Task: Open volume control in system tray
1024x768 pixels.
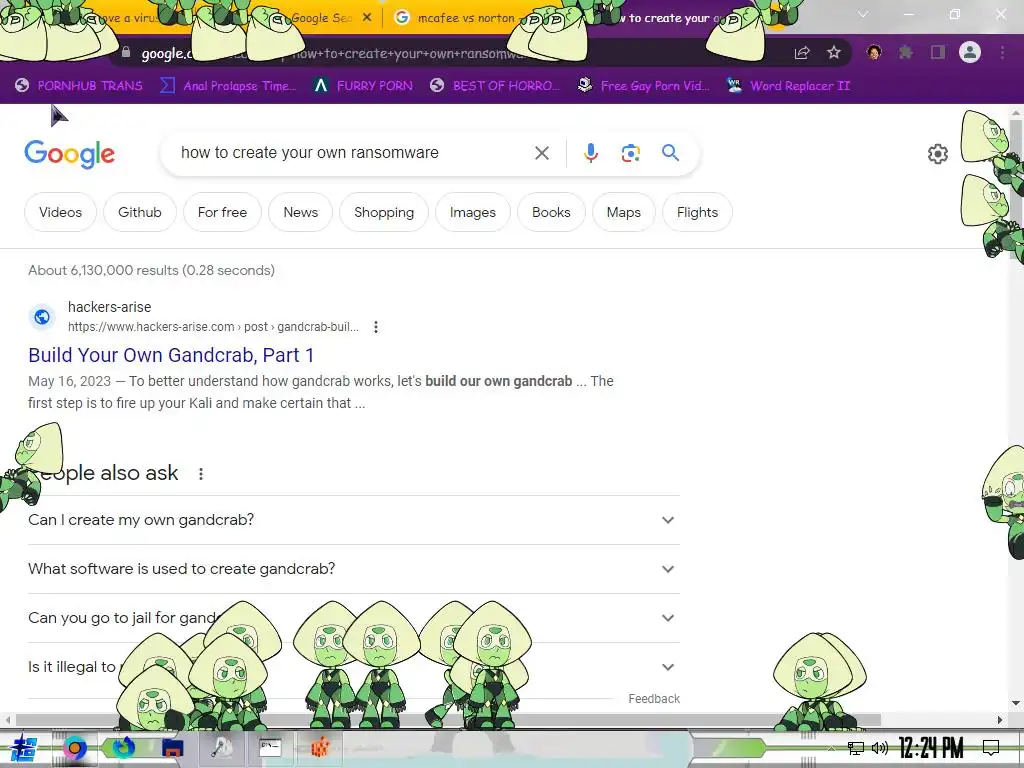Action: (880, 748)
